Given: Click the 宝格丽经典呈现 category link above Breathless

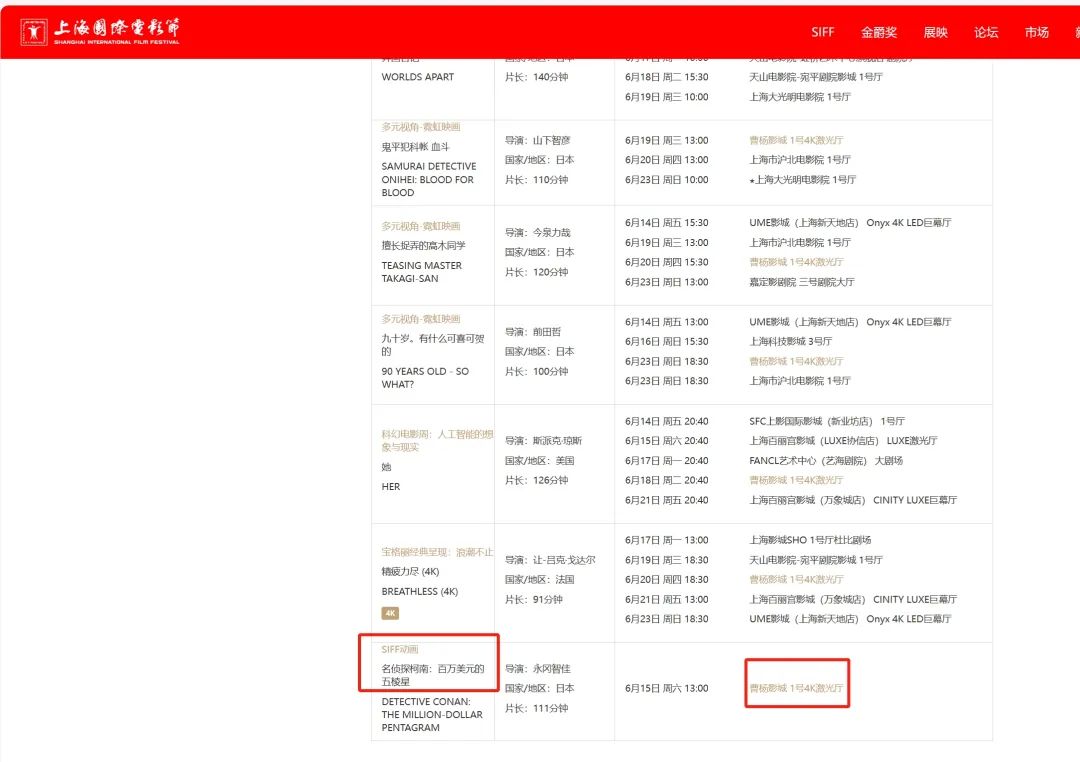Looking at the screenshot, I should click(x=437, y=552).
